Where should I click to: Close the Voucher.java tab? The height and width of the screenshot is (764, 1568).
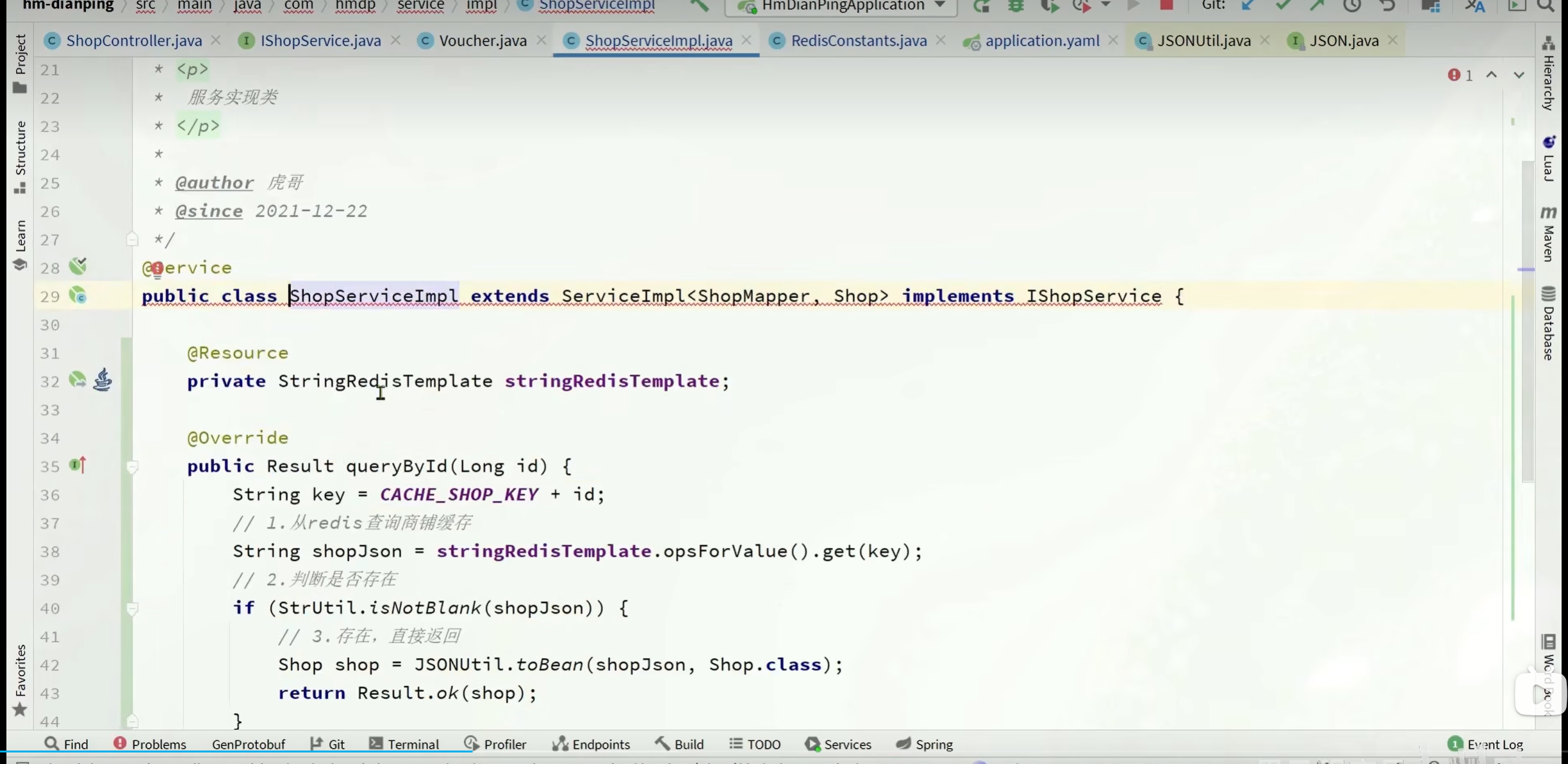pos(541,40)
